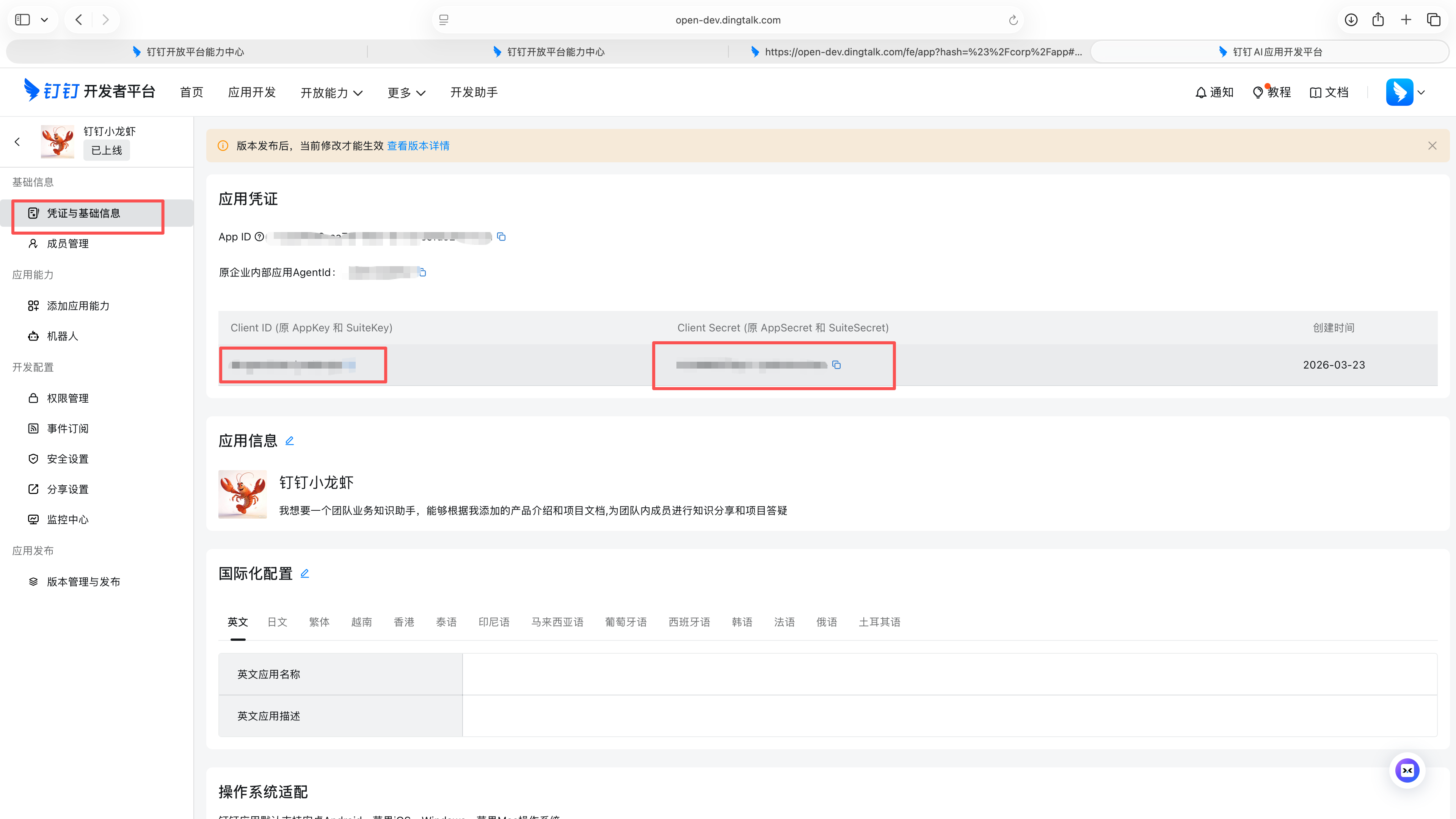This screenshot has height=819, width=1456.
Task: Open the 查看版本详情 link
Action: 418,145
